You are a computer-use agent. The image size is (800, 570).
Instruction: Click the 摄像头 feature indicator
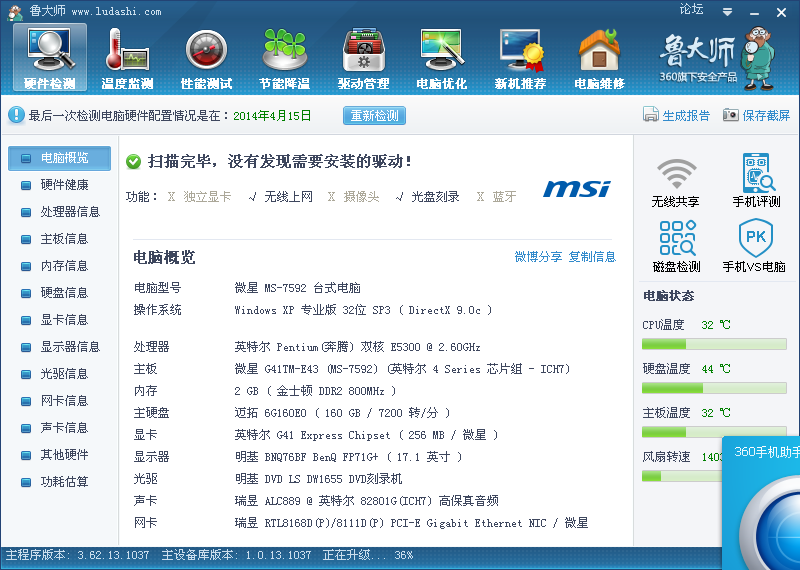click(x=354, y=196)
